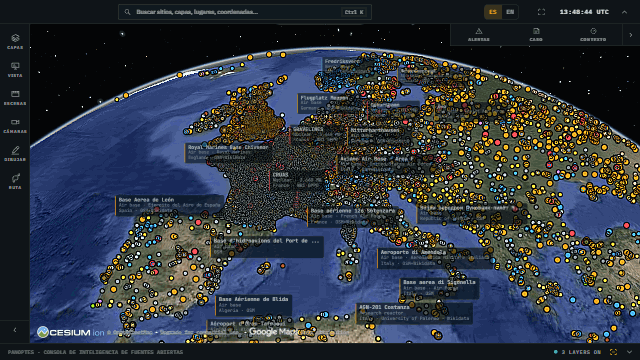Click the '2 LAYERS ON' status indicator
640x360 pixels.
(578, 352)
